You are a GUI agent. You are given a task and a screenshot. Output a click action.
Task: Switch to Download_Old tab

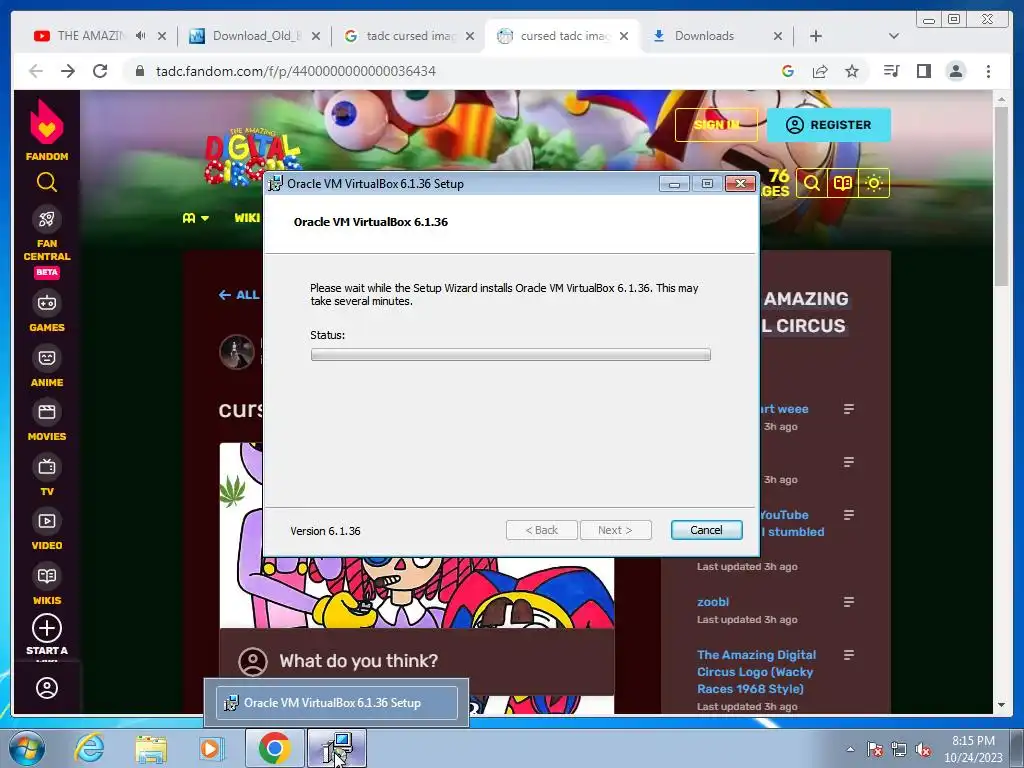256,36
